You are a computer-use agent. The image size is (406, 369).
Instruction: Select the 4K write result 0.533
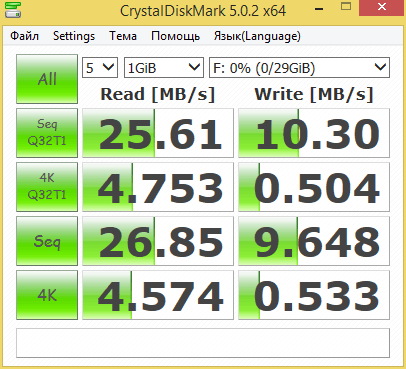tap(314, 295)
